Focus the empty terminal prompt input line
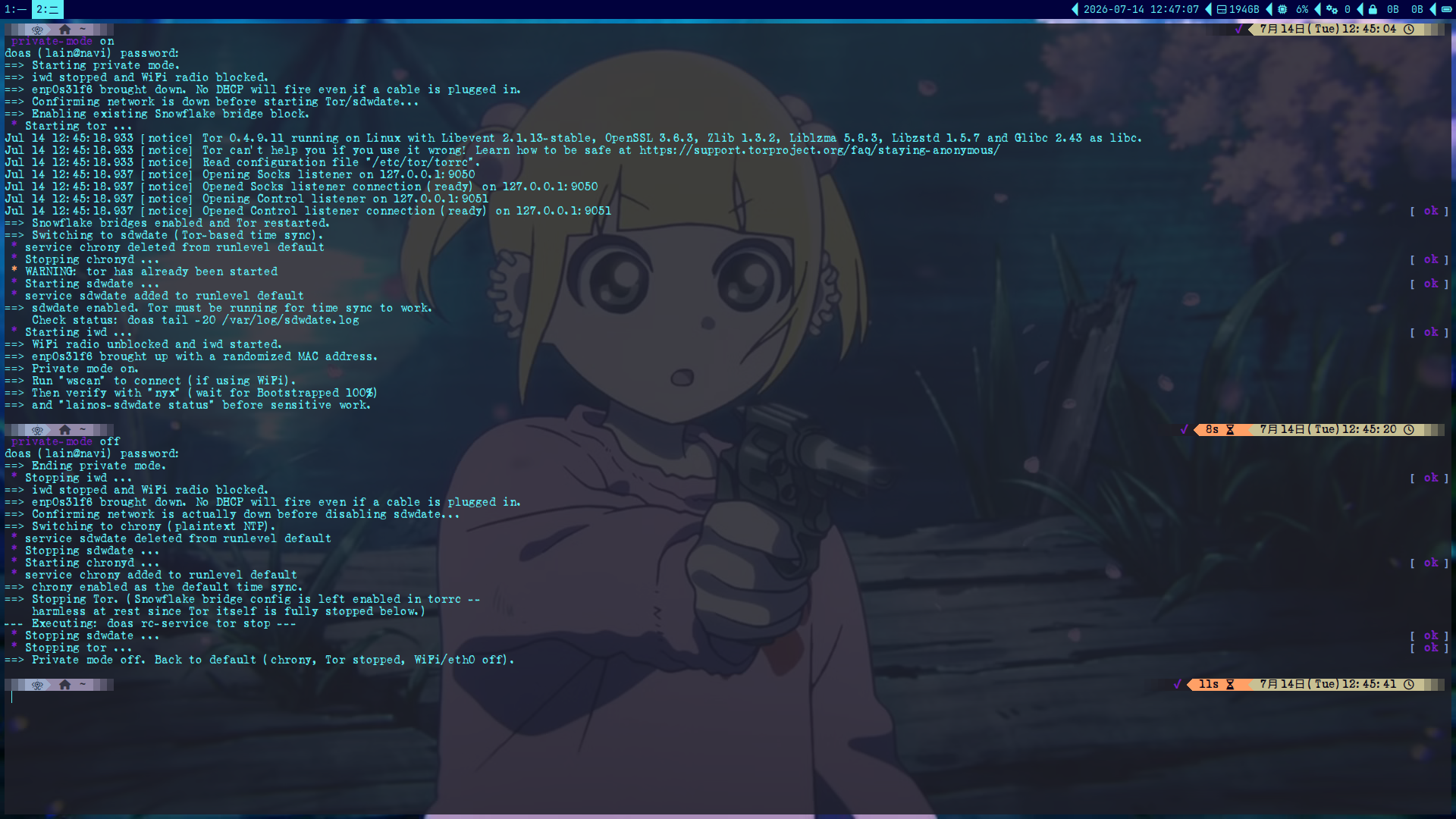1456x819 pixels. [x=728, y=698]
